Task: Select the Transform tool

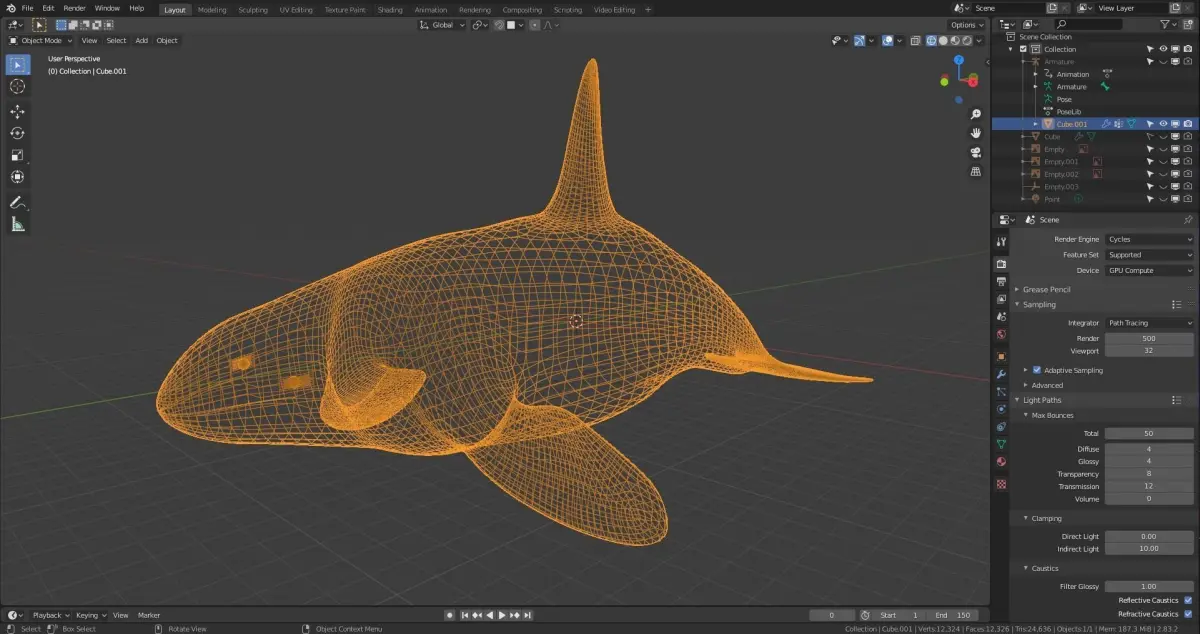Action: 17,177
